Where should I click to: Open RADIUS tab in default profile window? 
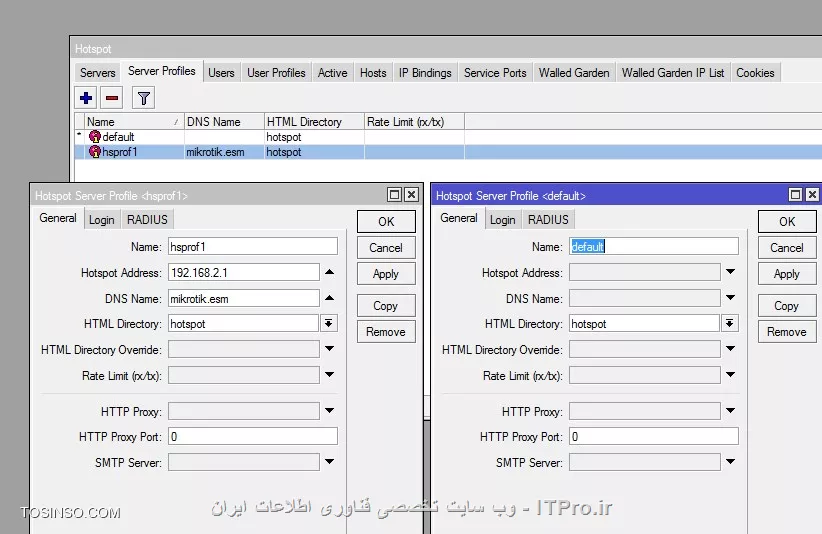548,220
